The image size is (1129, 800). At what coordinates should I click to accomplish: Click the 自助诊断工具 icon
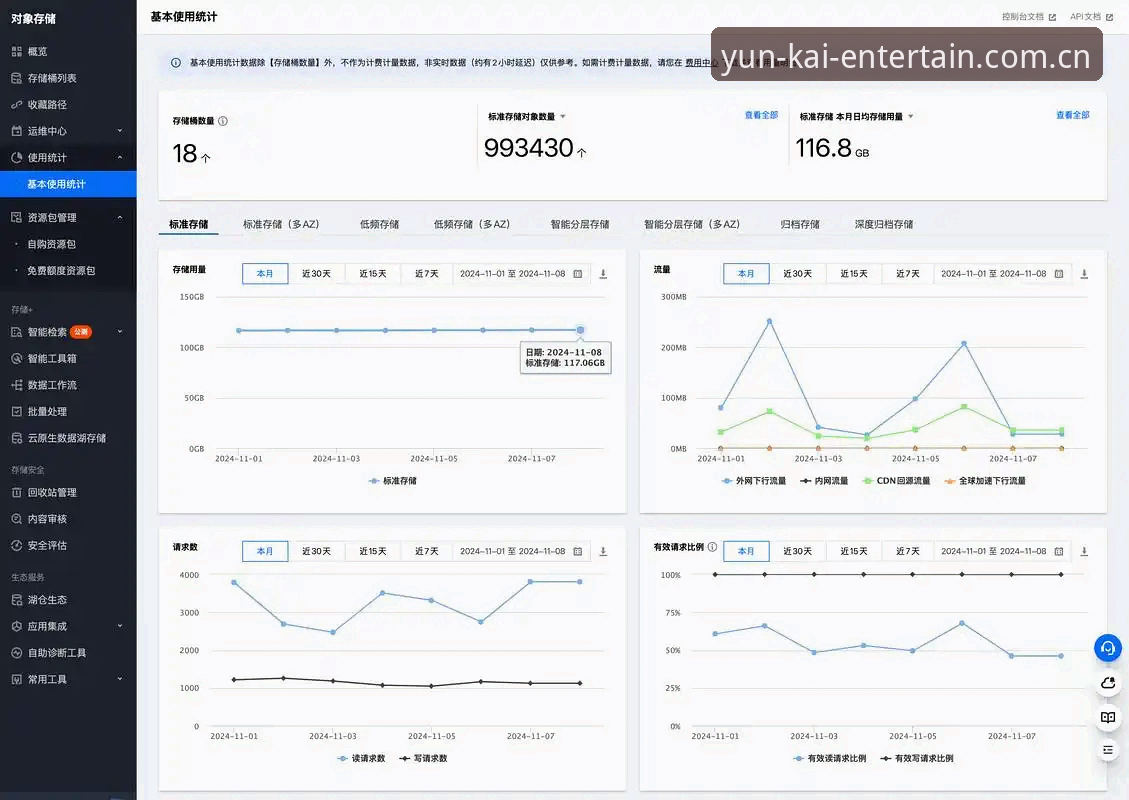pos(17,653)
